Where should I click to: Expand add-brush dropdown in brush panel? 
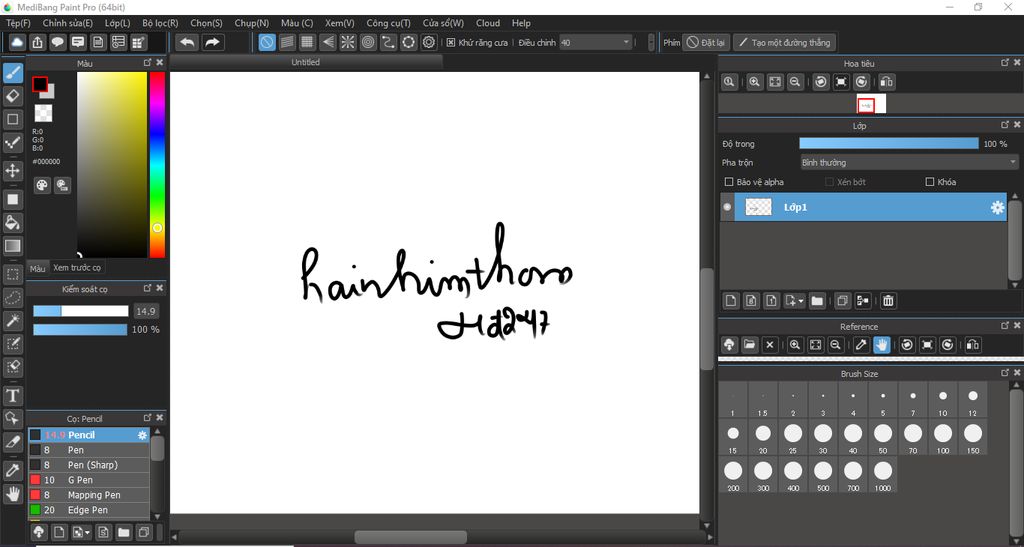click(88, 532)
